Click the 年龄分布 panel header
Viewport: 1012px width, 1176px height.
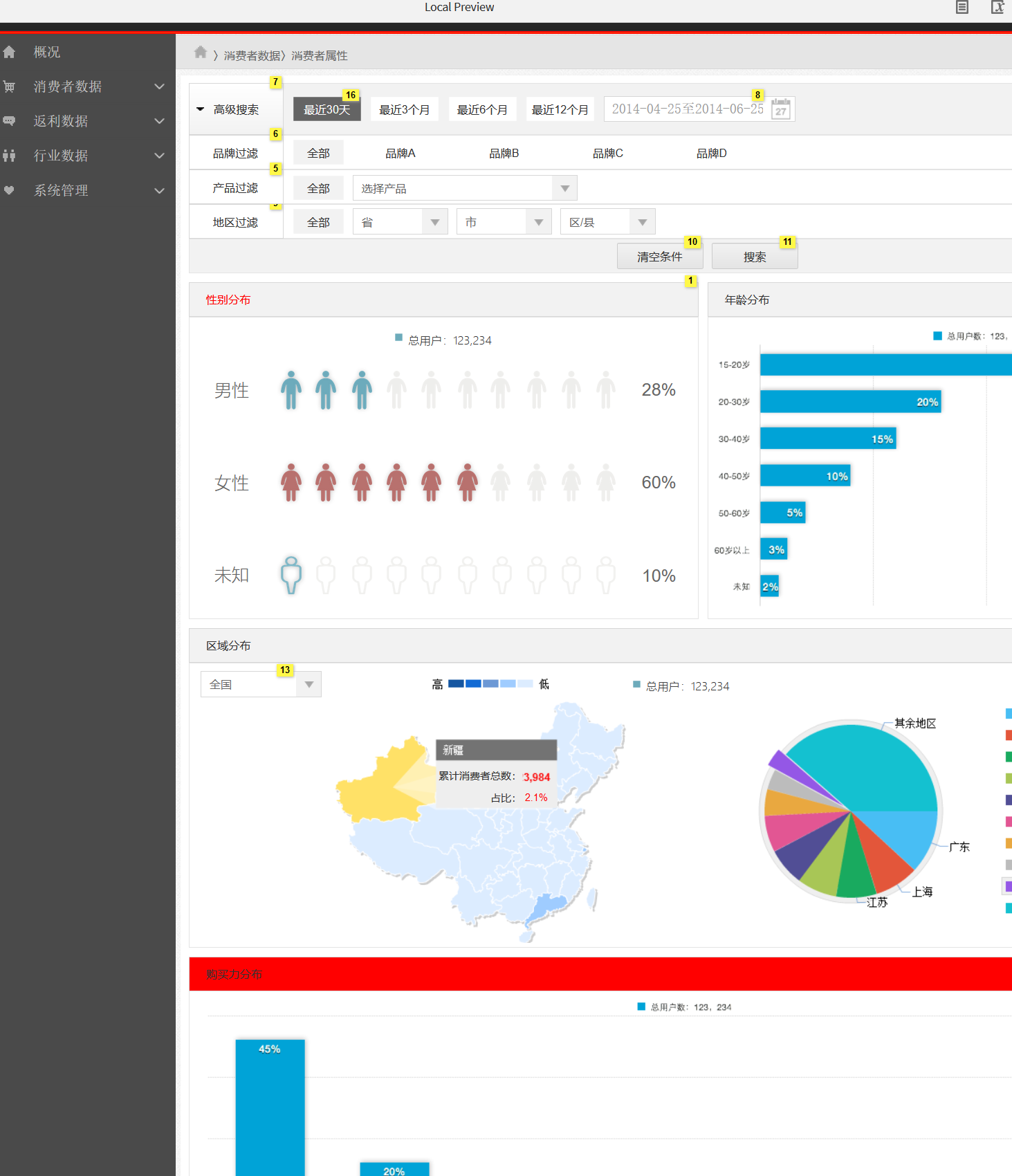860,300
